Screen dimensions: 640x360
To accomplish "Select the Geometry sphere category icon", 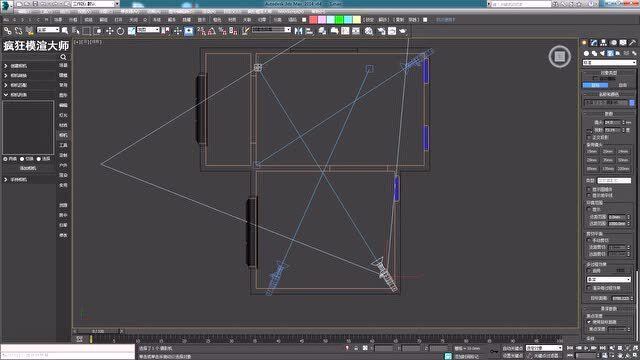I will 587,53.
